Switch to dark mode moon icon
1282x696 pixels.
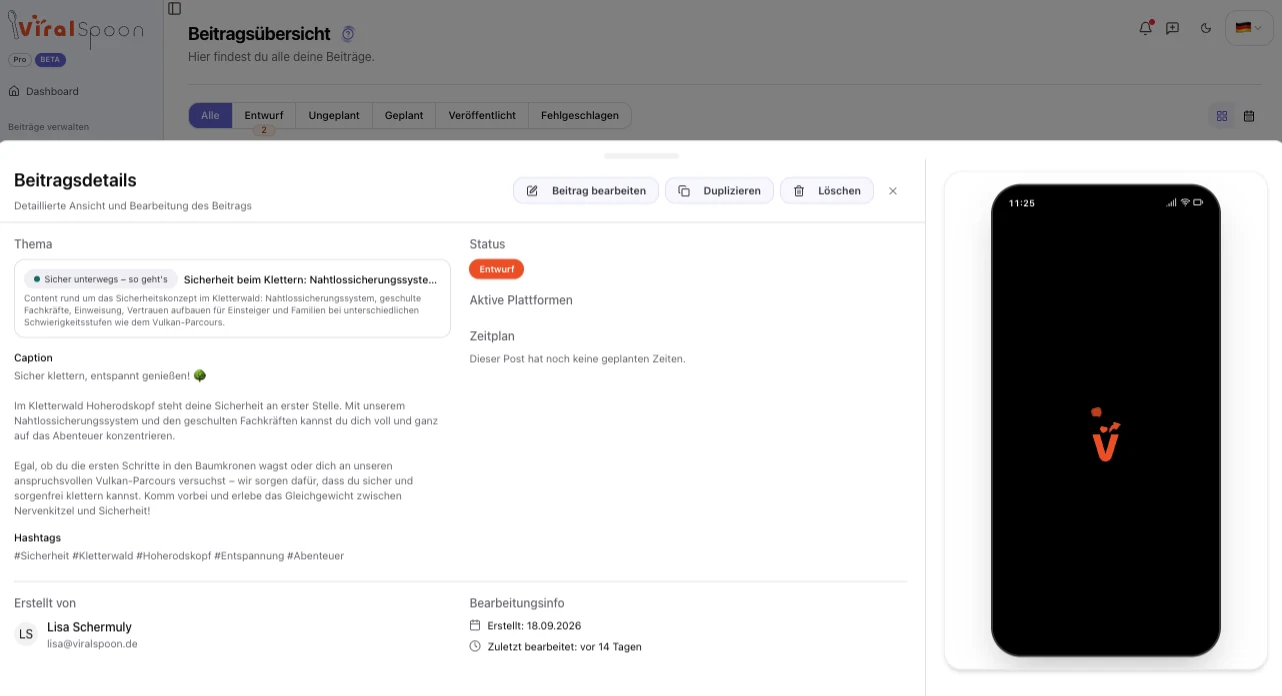click(1206, 28)
